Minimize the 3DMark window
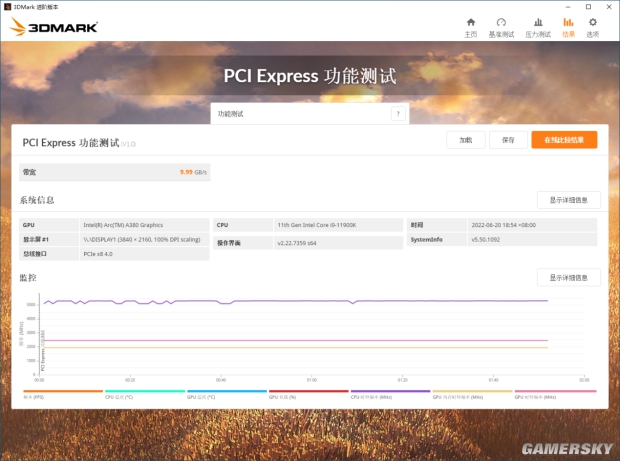The image size is (620, 461). coord(568,7)
